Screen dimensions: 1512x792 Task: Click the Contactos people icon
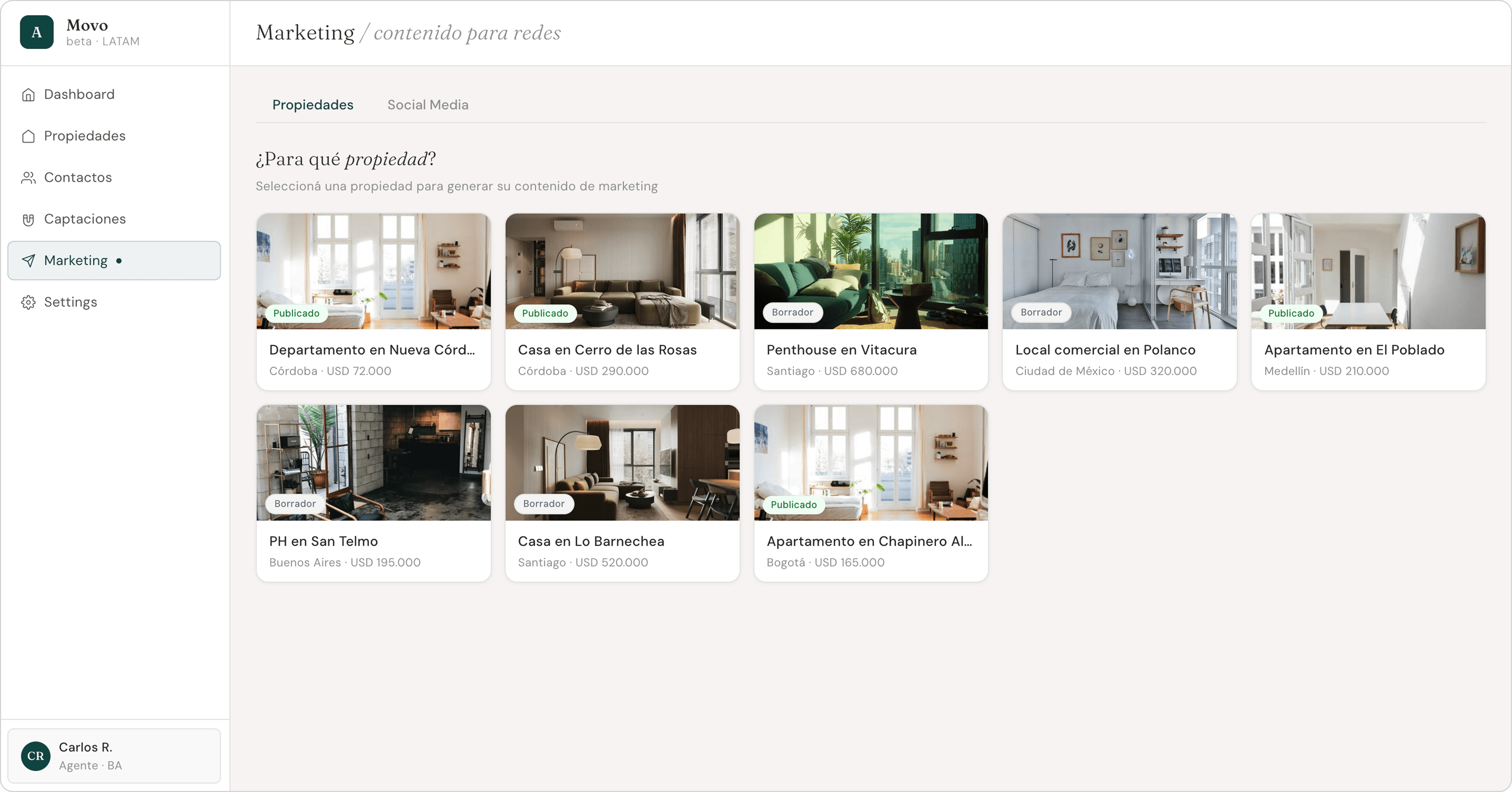click(28, 178)
